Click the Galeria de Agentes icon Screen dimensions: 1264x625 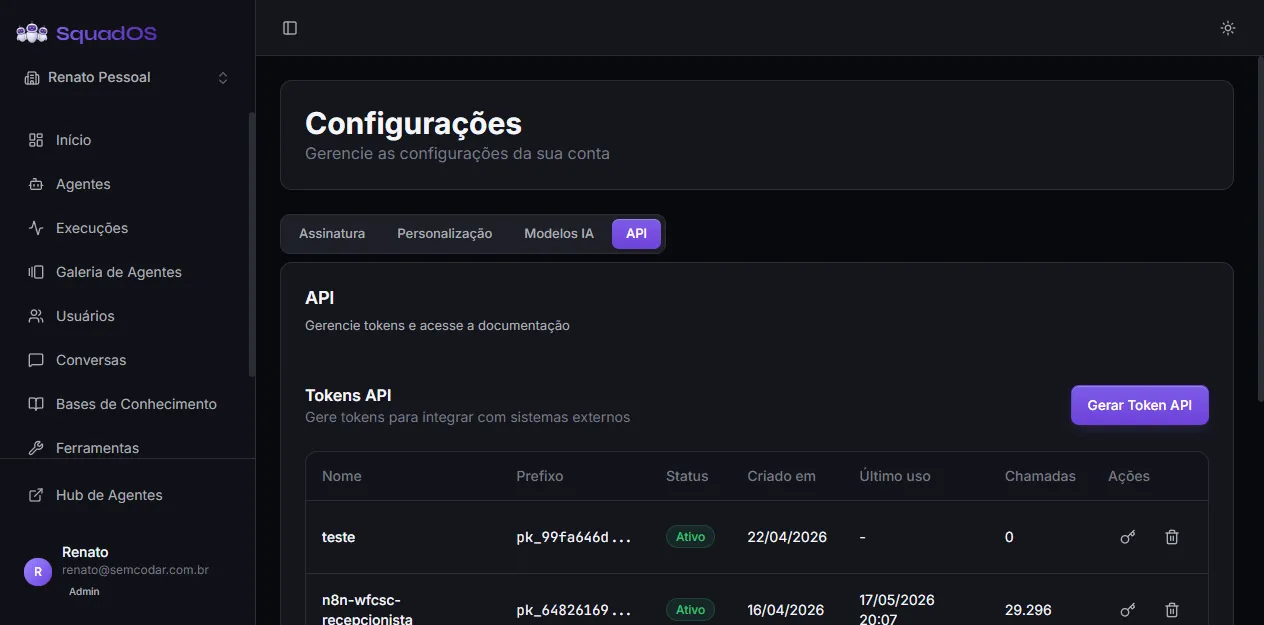coord(36,272)
